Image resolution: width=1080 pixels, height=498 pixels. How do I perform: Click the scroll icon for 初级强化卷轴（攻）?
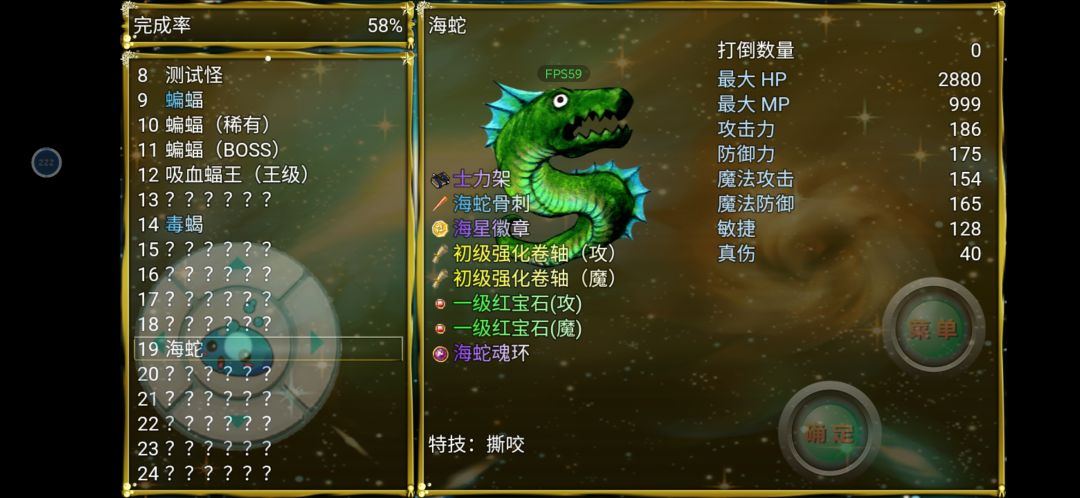point(440,253)
